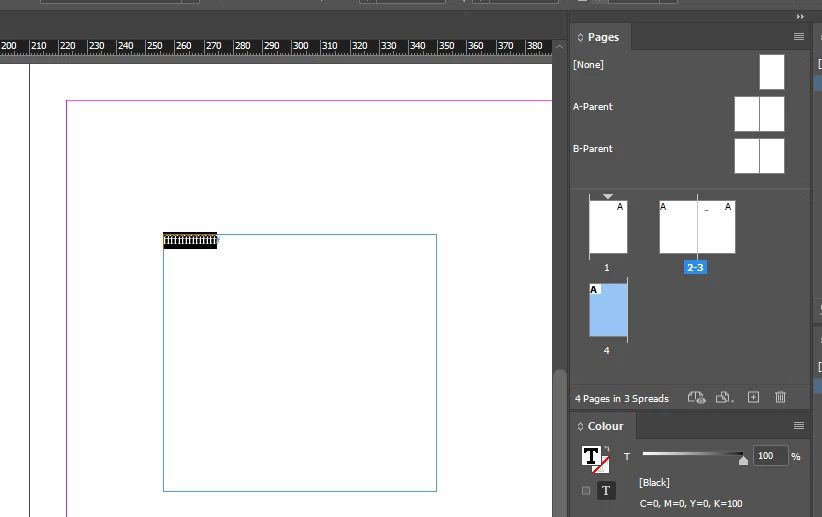Select the A-Parent spread thumbnail
The width and height of the screenshot is (822, 517).
759,114
